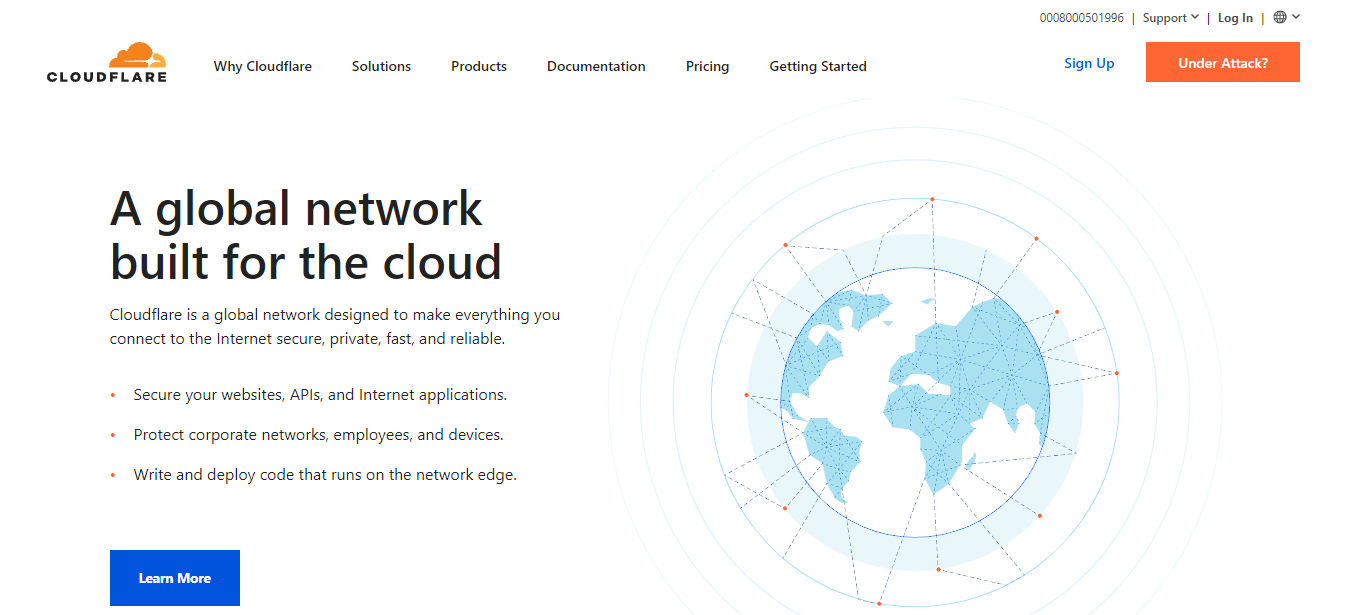
Task: Expand the Support dropdown
Action: coord(1170,18)
